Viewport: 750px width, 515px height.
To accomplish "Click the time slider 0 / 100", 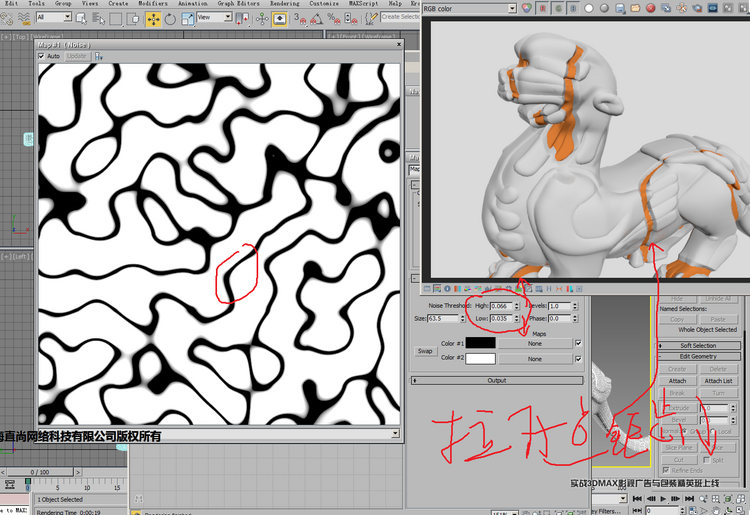I will [x=40, y=472].
